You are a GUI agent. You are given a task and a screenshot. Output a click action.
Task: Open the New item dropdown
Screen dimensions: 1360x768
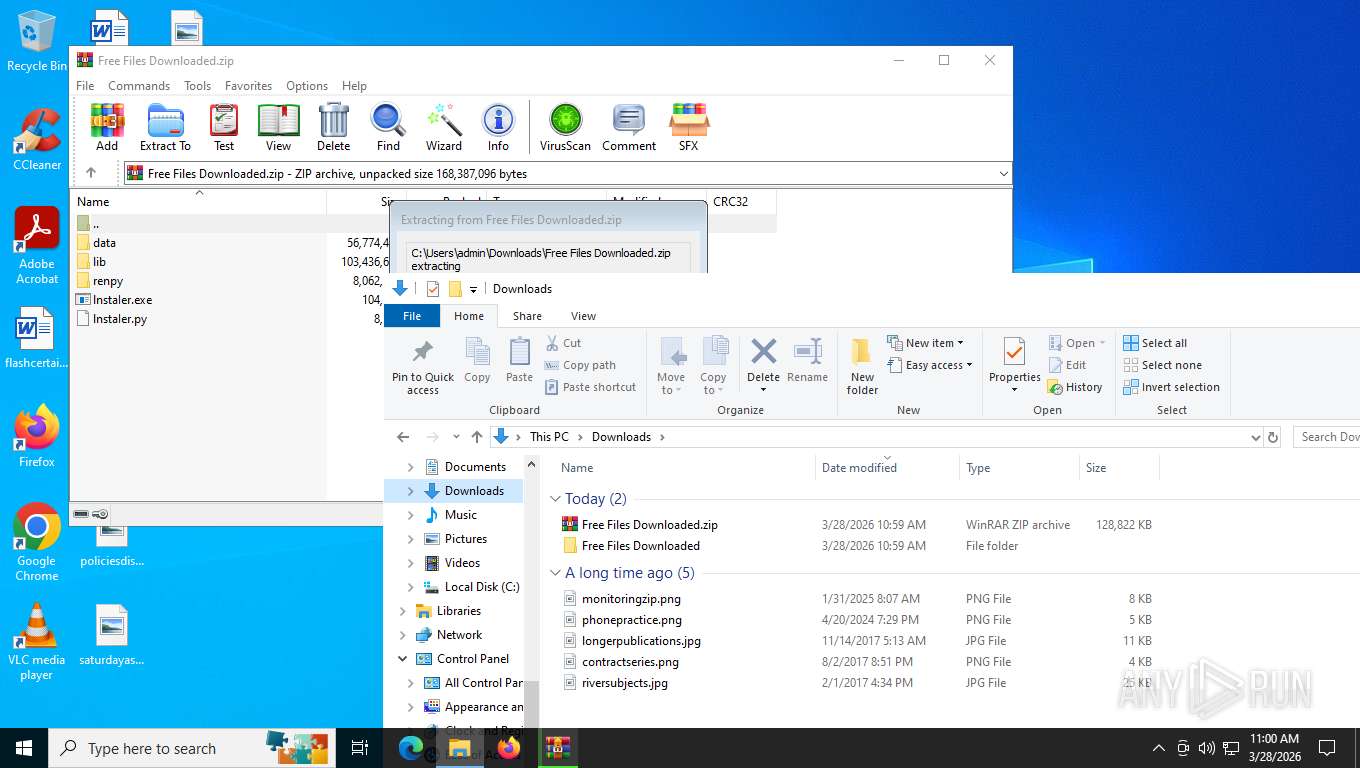point(925,343)
